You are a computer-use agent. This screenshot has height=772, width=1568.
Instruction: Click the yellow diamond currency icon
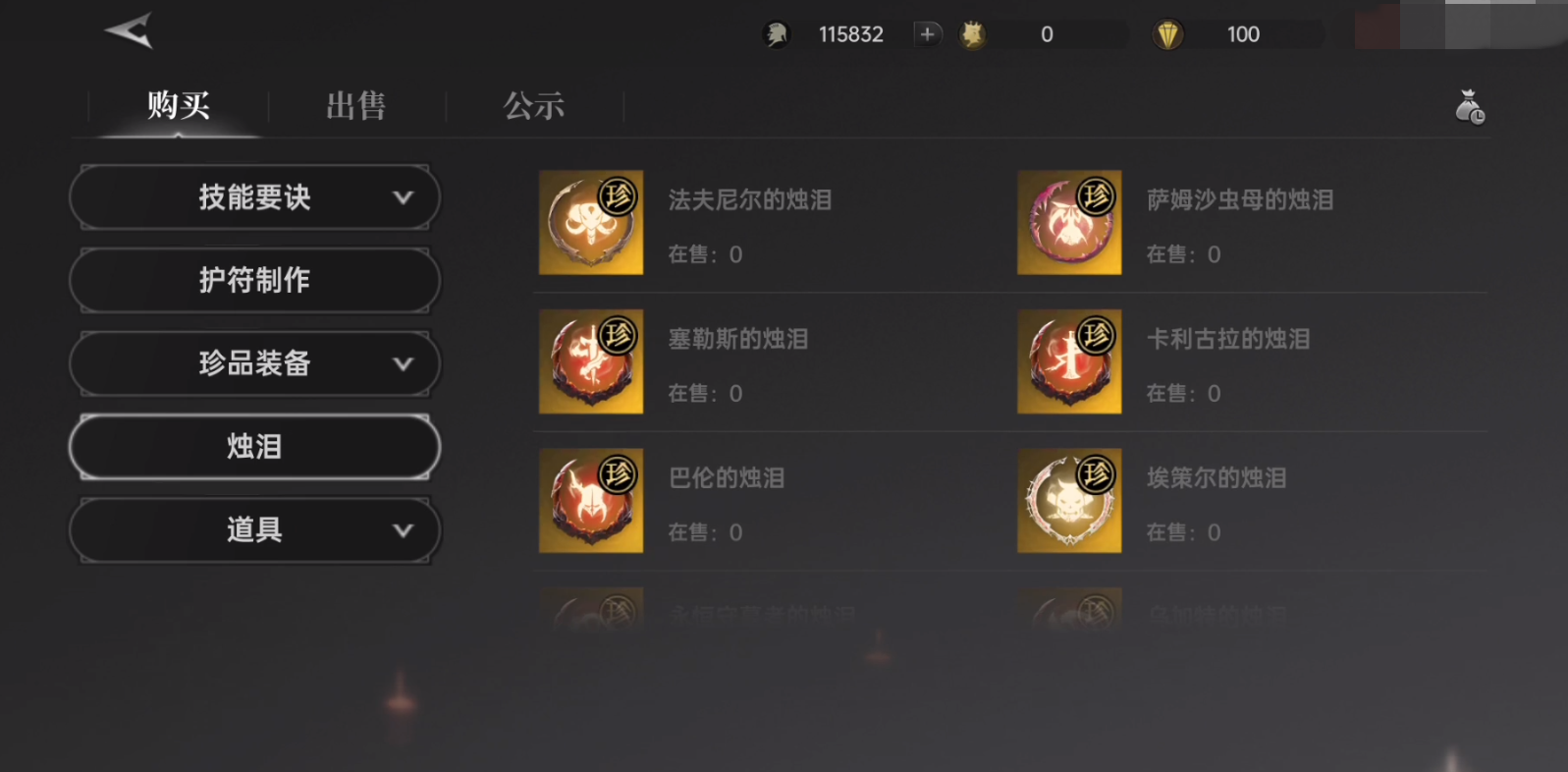point(1167,35)
